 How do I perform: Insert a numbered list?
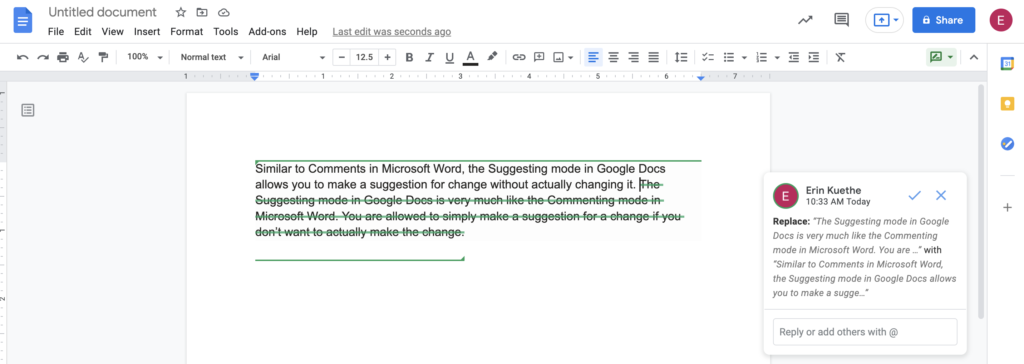click(761, 58)
